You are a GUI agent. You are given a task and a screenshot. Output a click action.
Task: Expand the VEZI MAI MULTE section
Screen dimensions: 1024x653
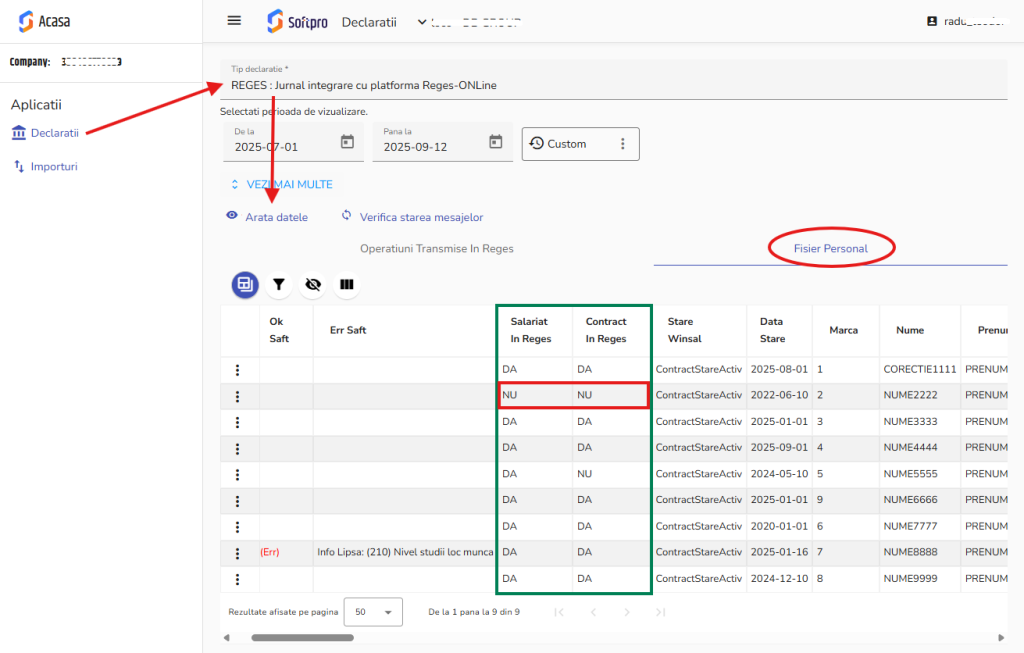coord(281,184)
